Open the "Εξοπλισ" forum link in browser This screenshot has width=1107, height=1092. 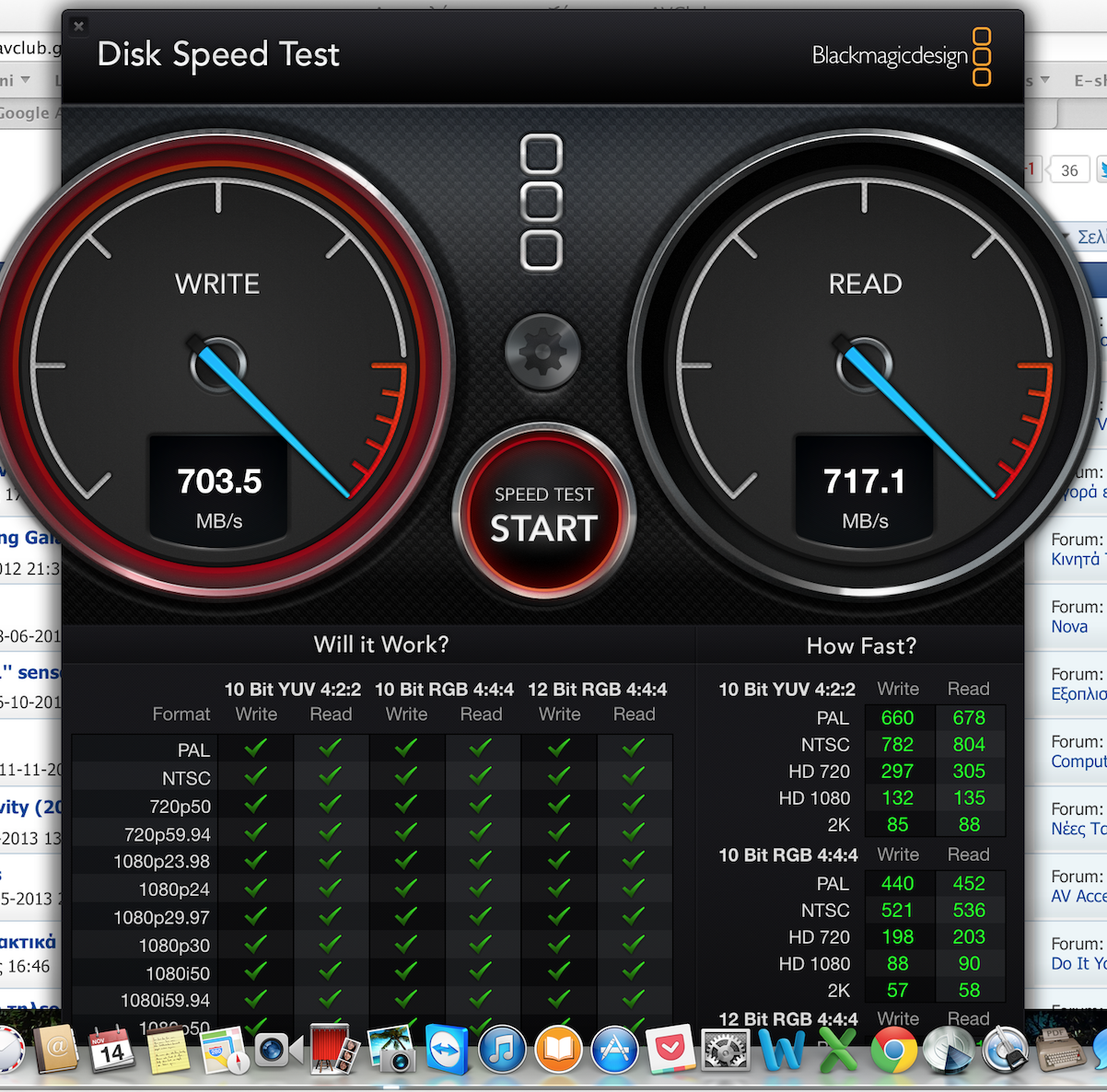[1078, 694]
